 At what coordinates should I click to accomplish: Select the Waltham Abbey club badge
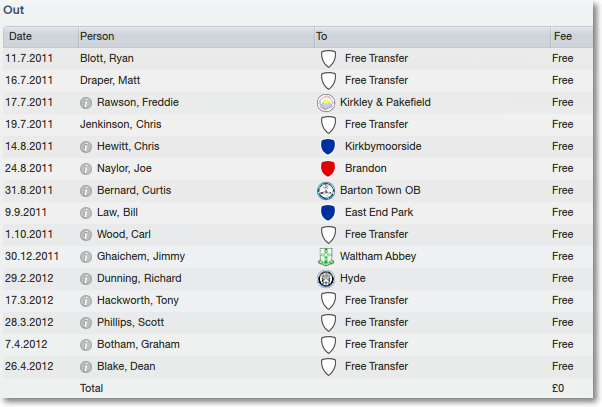pos(326,256)
